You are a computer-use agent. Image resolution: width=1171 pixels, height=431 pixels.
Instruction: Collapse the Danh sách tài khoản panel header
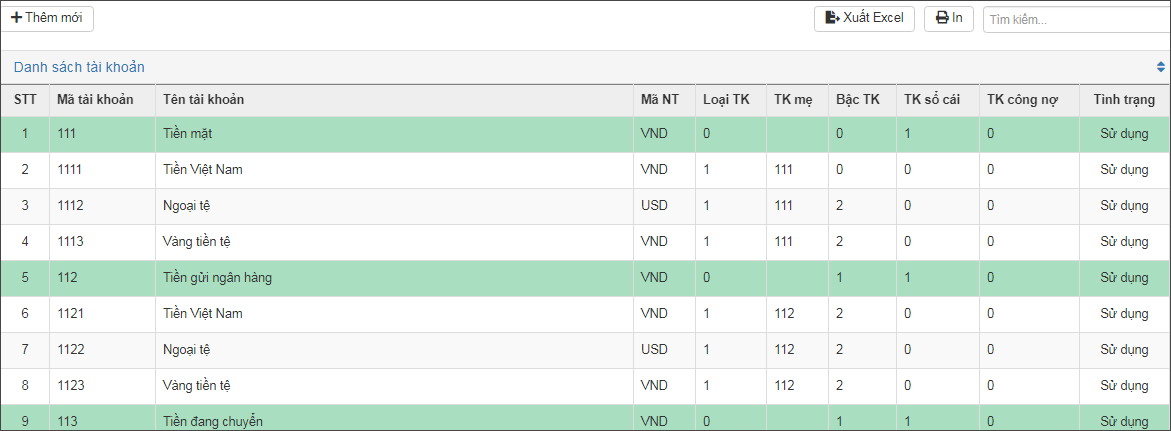586,67
